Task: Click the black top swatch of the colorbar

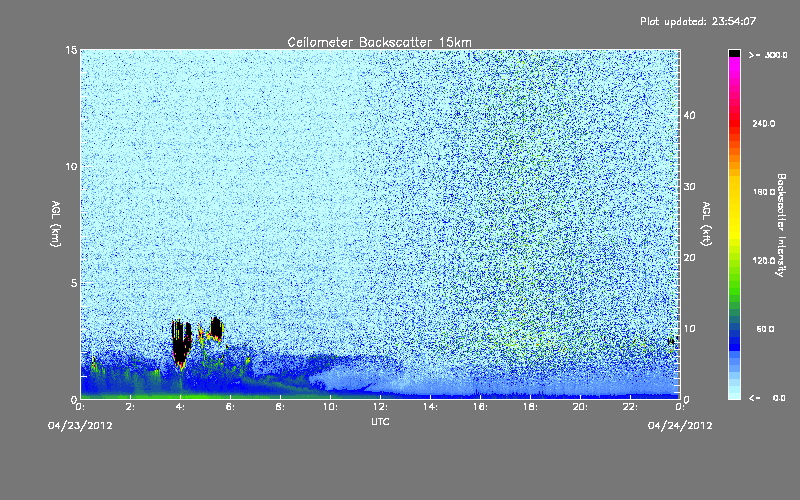Action: tap(734, 53)
